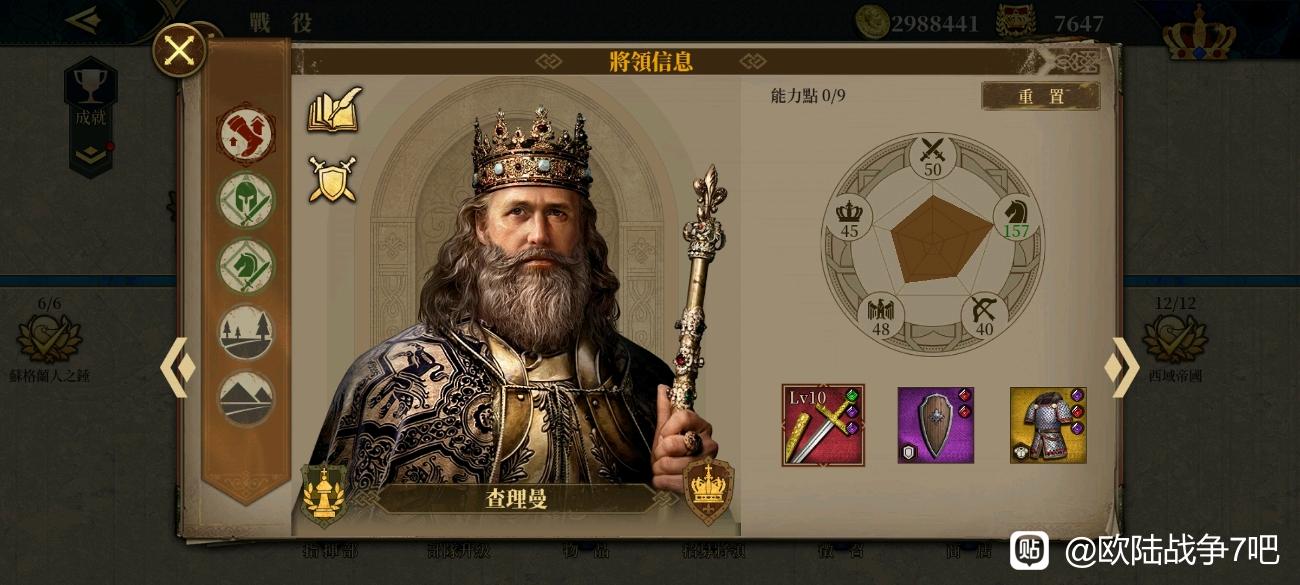Choose the green knight horse skill badge
The height and width of the screenshot is (585, 1300).
(x=246, y=265)
